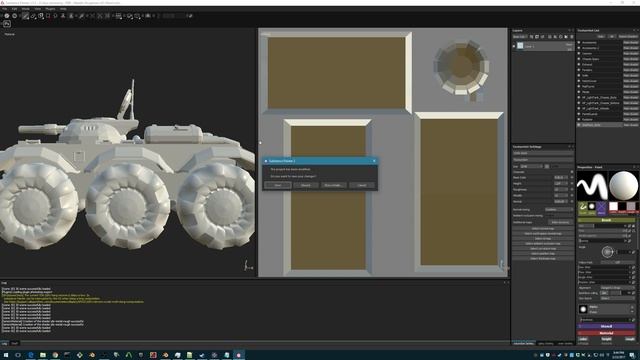Toggle the Backface culling checkbox
The image size is (640, 360).
point(604,293)
